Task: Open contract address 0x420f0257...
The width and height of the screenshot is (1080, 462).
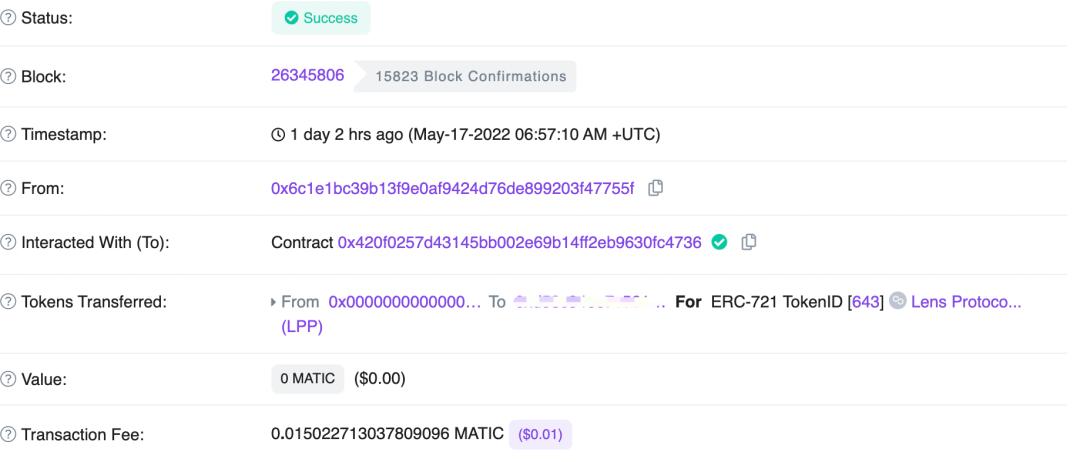Action: 519,242
